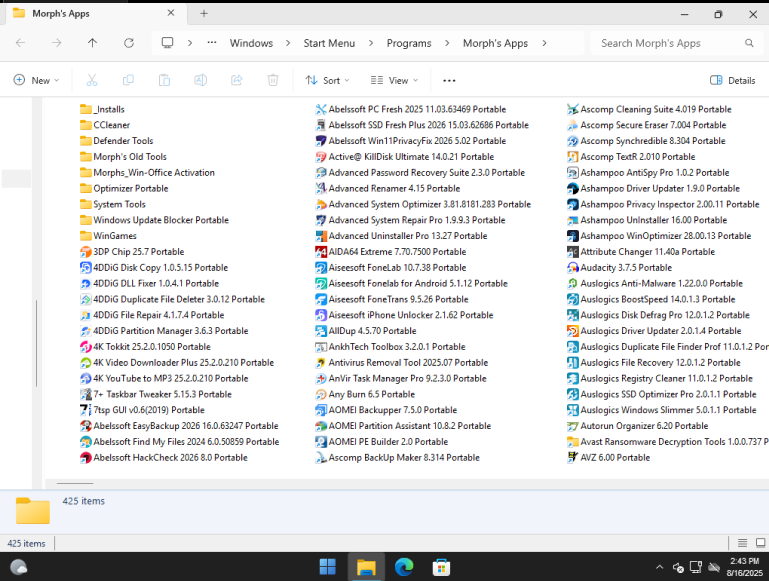Click the Ascomp TextR icon
Image resolution: width=769 pixels, height=581 pixels.
[x=572, y=157]
